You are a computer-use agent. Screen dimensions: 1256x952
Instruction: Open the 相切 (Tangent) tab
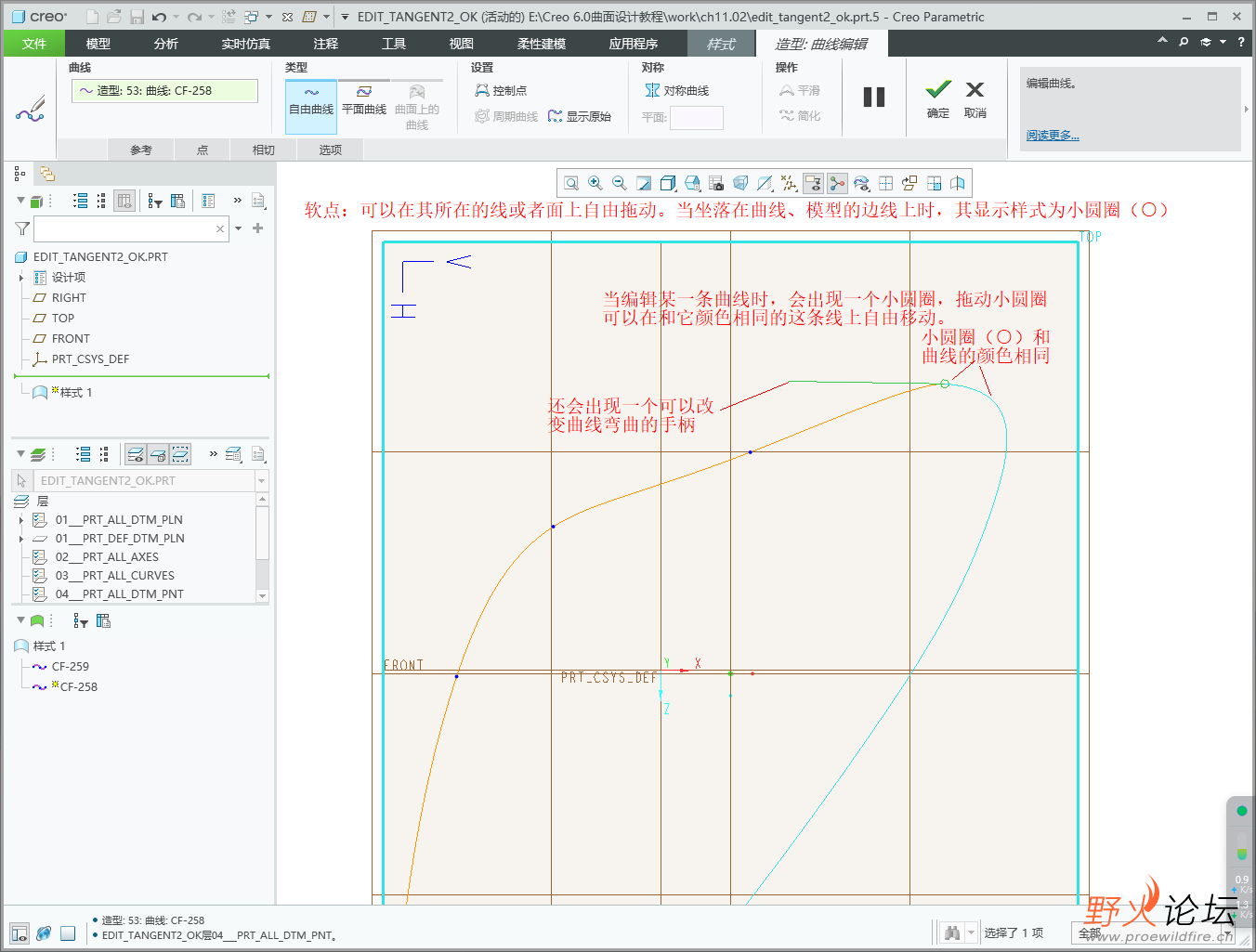[x=264, y=150]
